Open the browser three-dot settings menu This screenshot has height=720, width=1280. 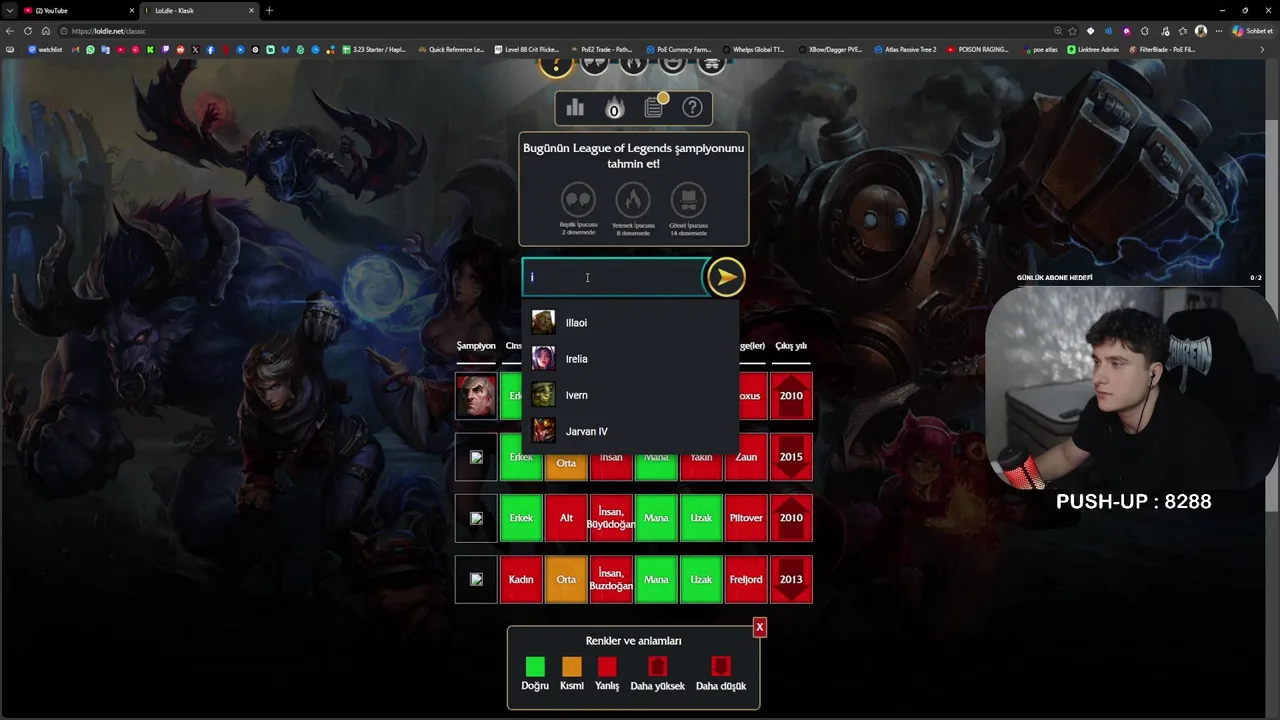1218,31
